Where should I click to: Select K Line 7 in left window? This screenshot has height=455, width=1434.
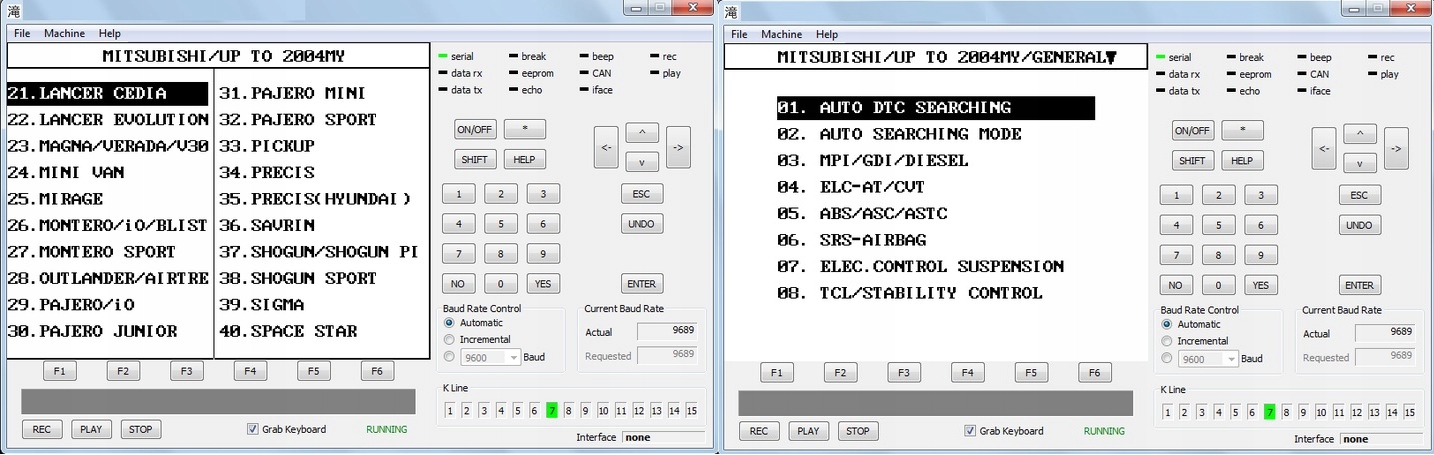point(551,410)
